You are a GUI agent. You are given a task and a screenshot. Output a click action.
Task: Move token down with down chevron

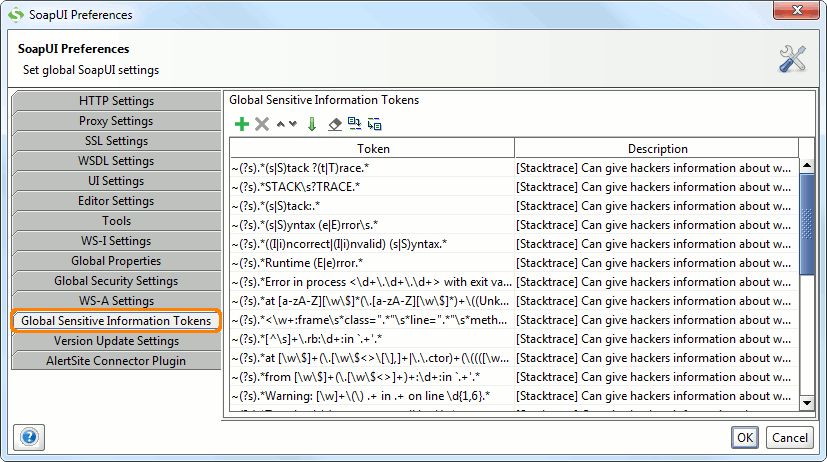[x=293, y=124]
